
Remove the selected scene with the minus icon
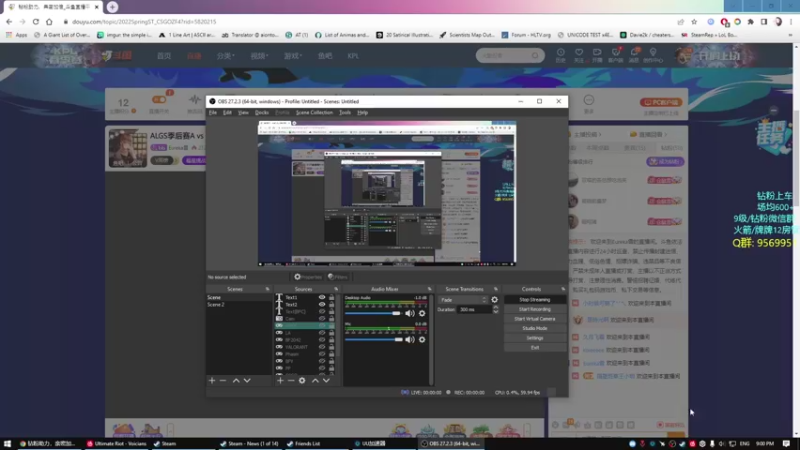click(x=223, y=381)
